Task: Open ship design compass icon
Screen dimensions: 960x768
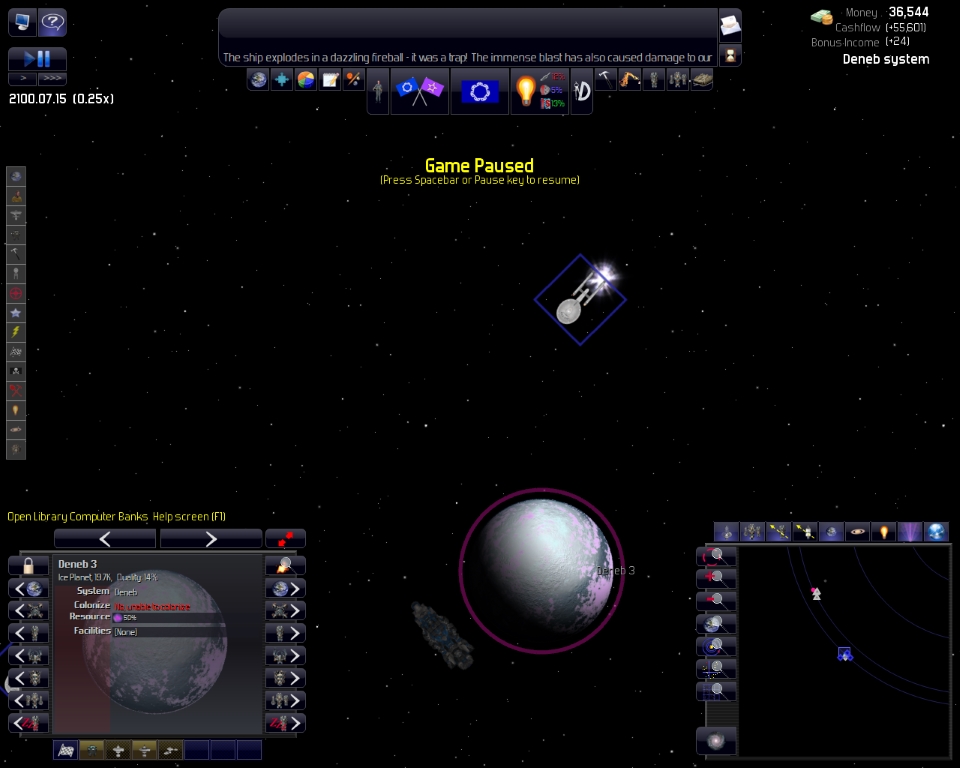Action: [x=582, y=91]
